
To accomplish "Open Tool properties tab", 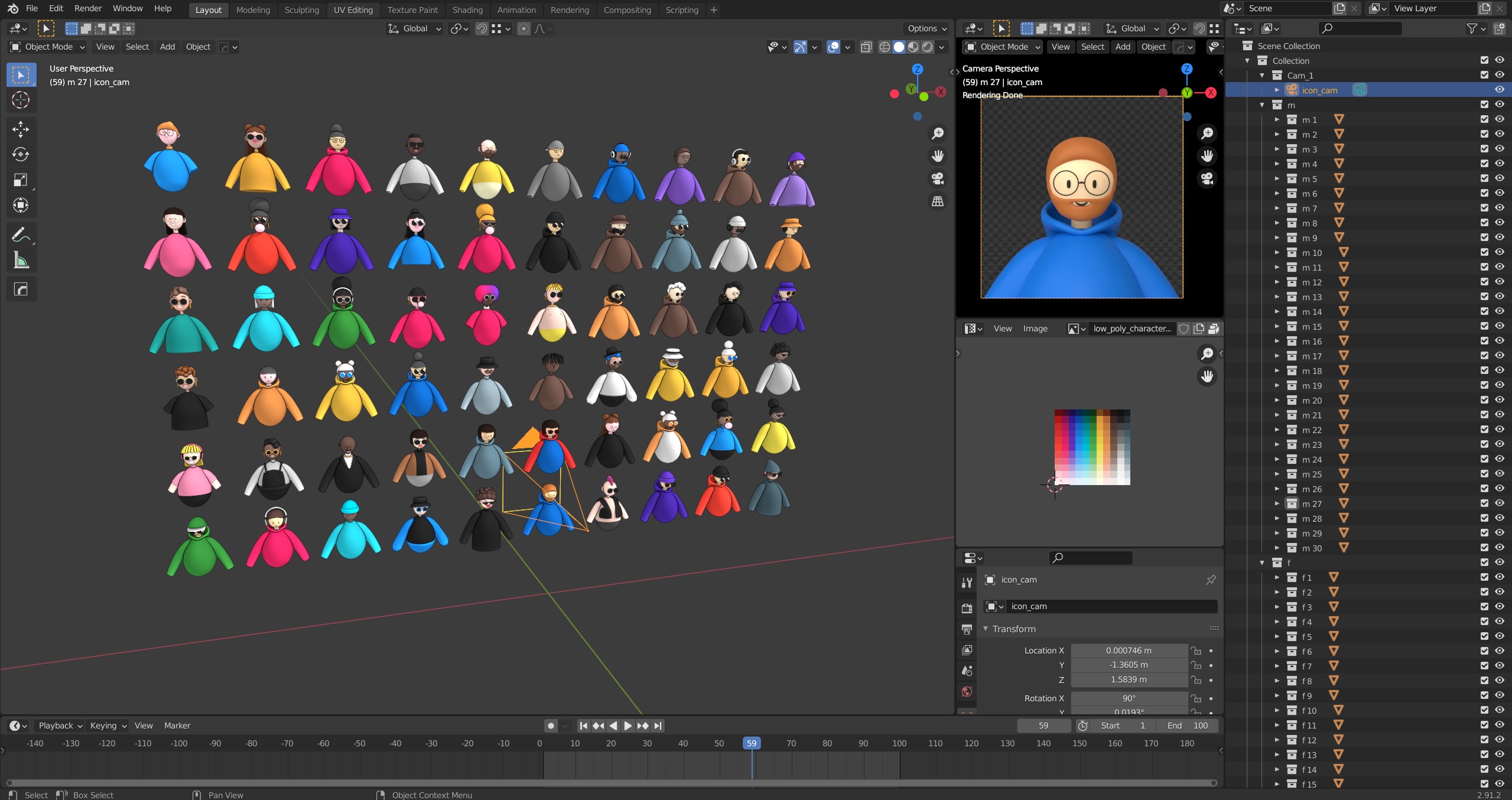I will [967, 583].
